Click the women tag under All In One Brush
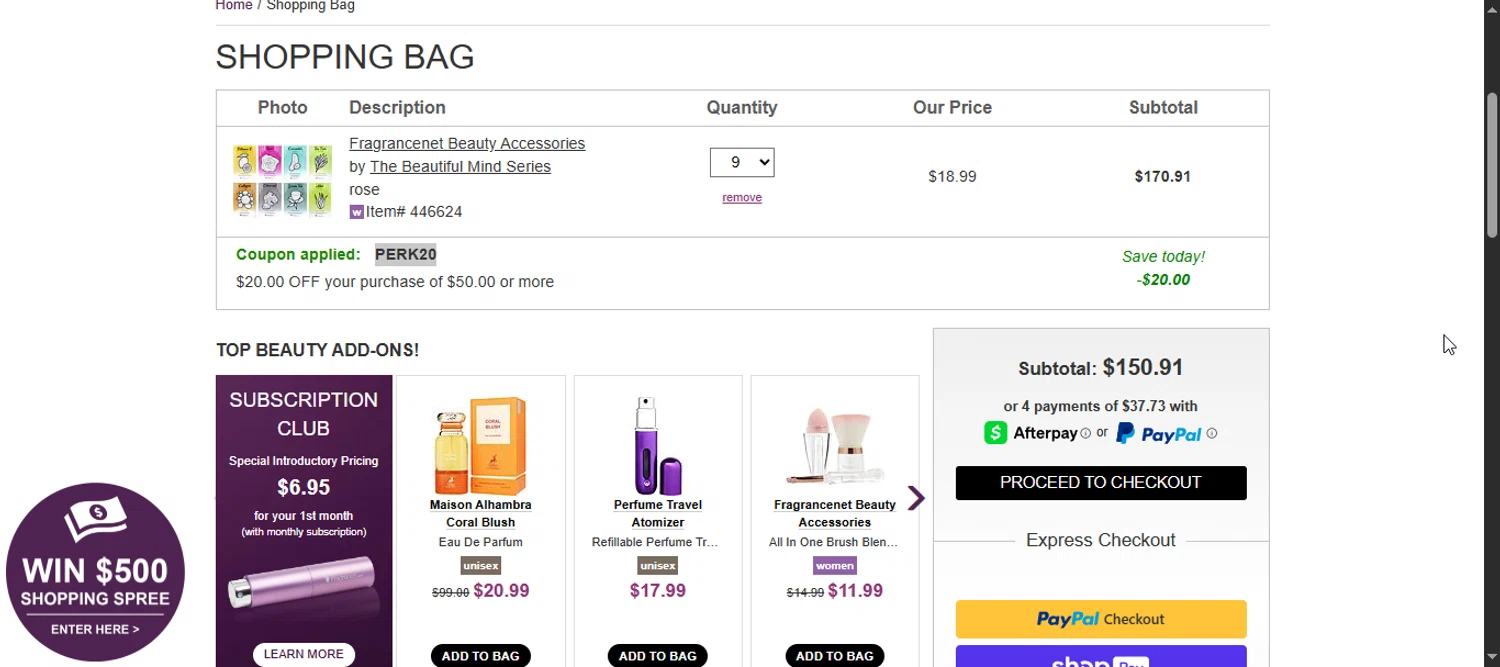The image size is (1500, 667). [x=835, y=566]
